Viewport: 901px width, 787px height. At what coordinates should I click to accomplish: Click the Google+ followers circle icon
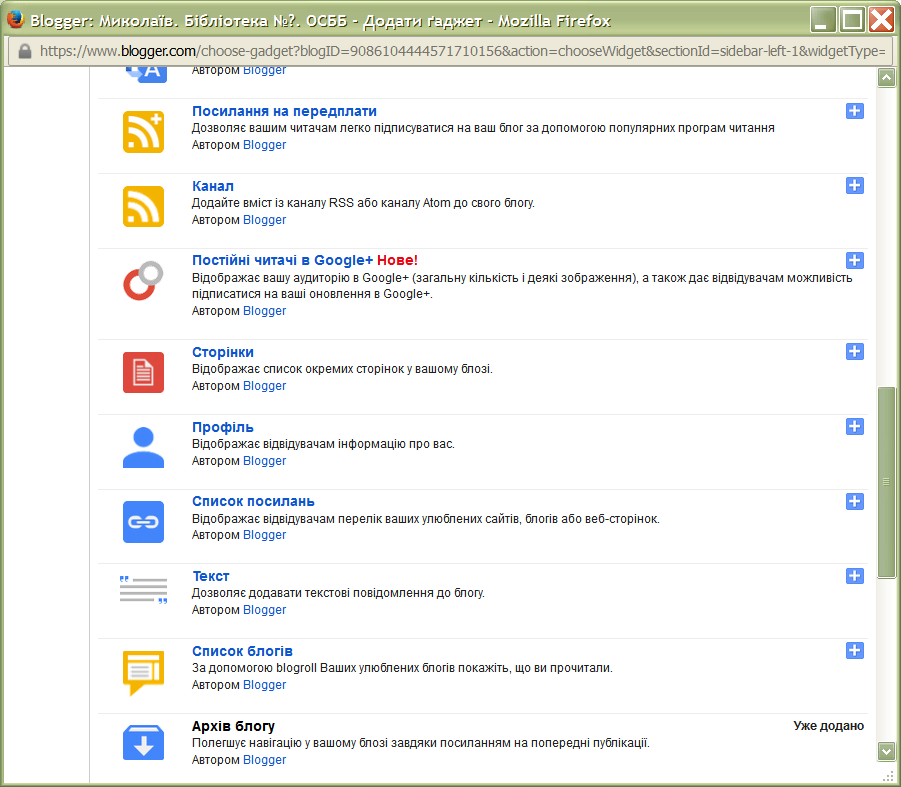[143, 281]
